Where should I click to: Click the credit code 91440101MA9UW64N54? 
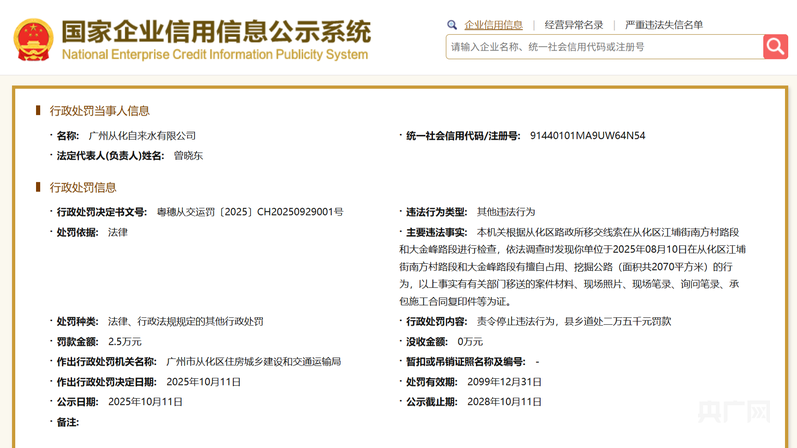(587, 136)
